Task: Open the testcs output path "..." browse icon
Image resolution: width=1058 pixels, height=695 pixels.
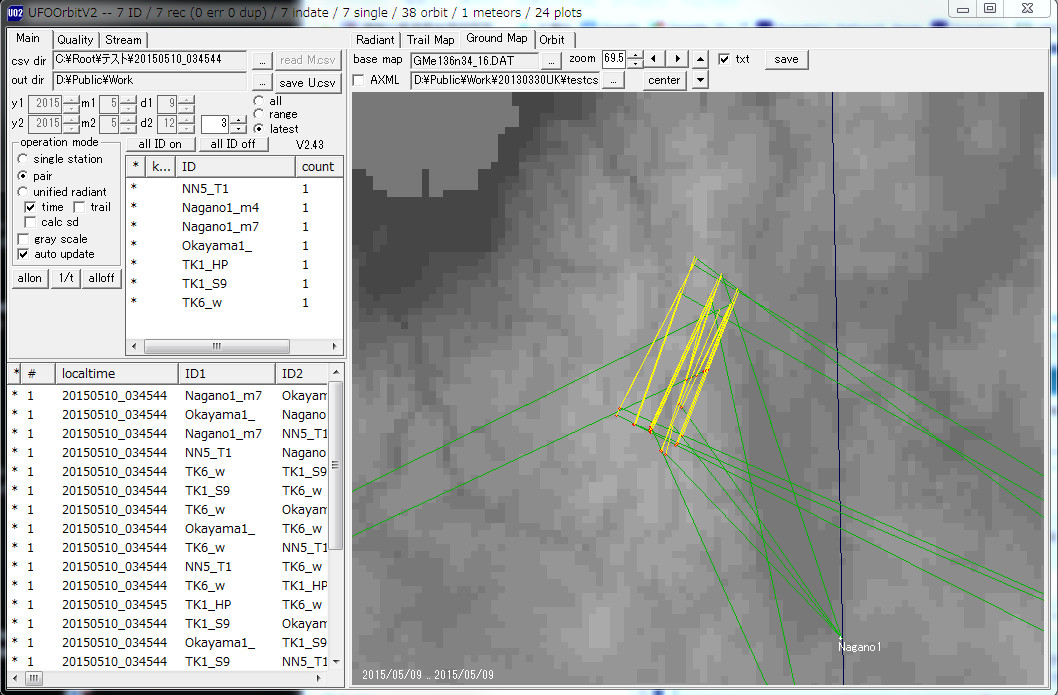Action: point(613,80)
